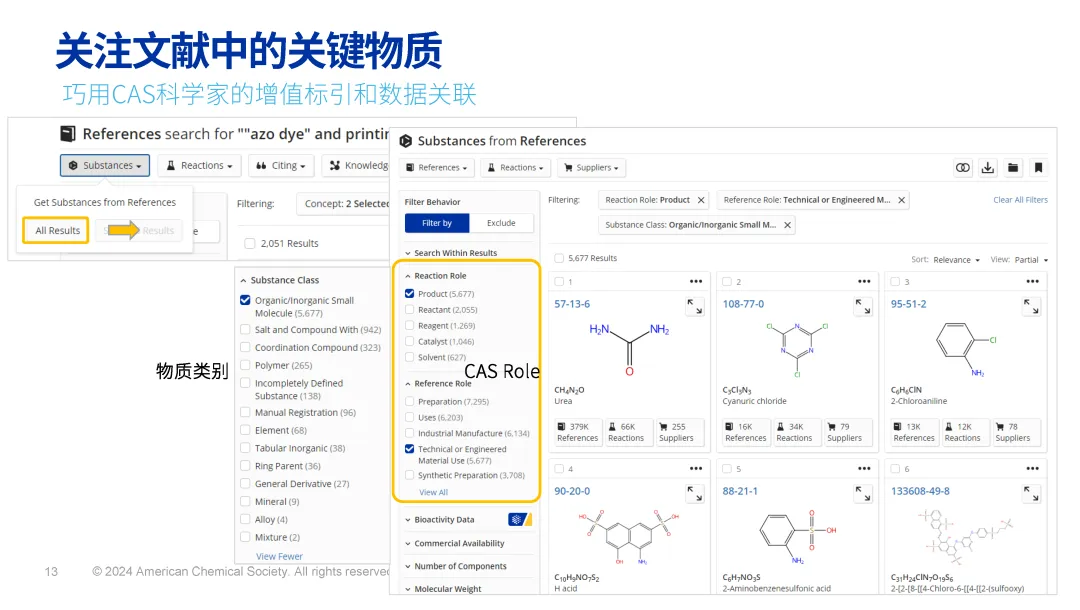Click the Cyanuric chloride structure image
Viewport: 1080px width, 610px height.
(x=797, y=349)
